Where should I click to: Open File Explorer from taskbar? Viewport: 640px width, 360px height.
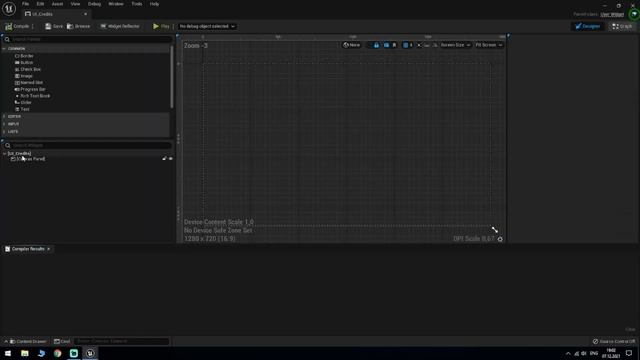(x=25, y=353)
